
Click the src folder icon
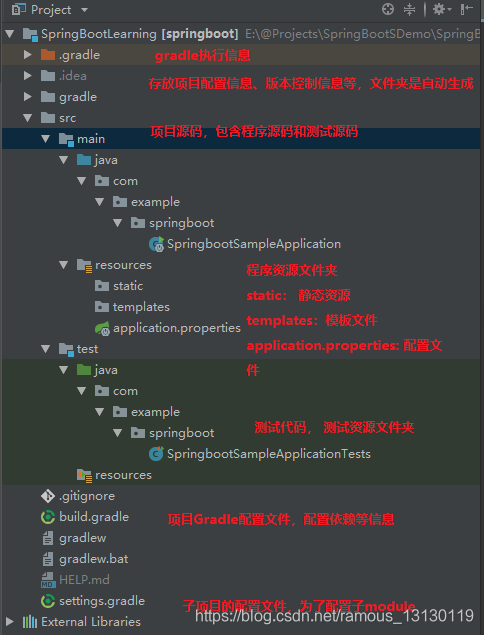pyautogui.click(x=48, y=117)
